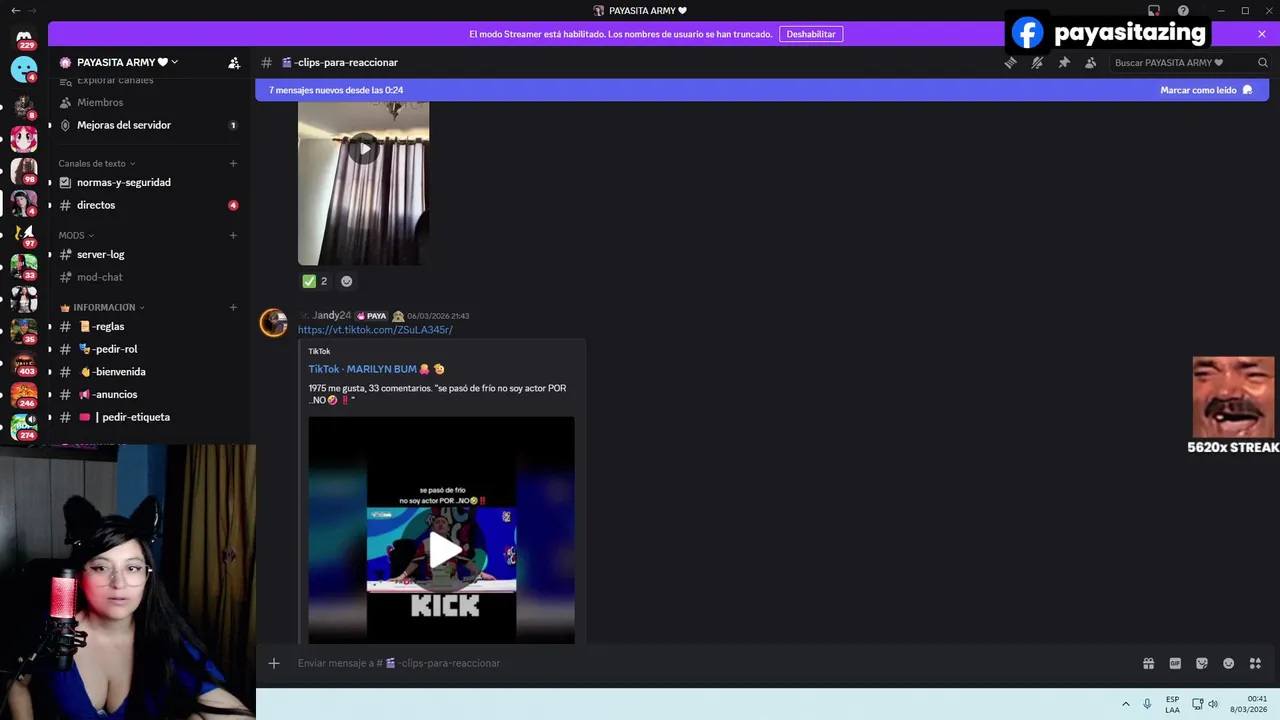Open taskbar clock 00:41 date
This screenshot has height=720, width=1280.
[x=1249, y=704]
